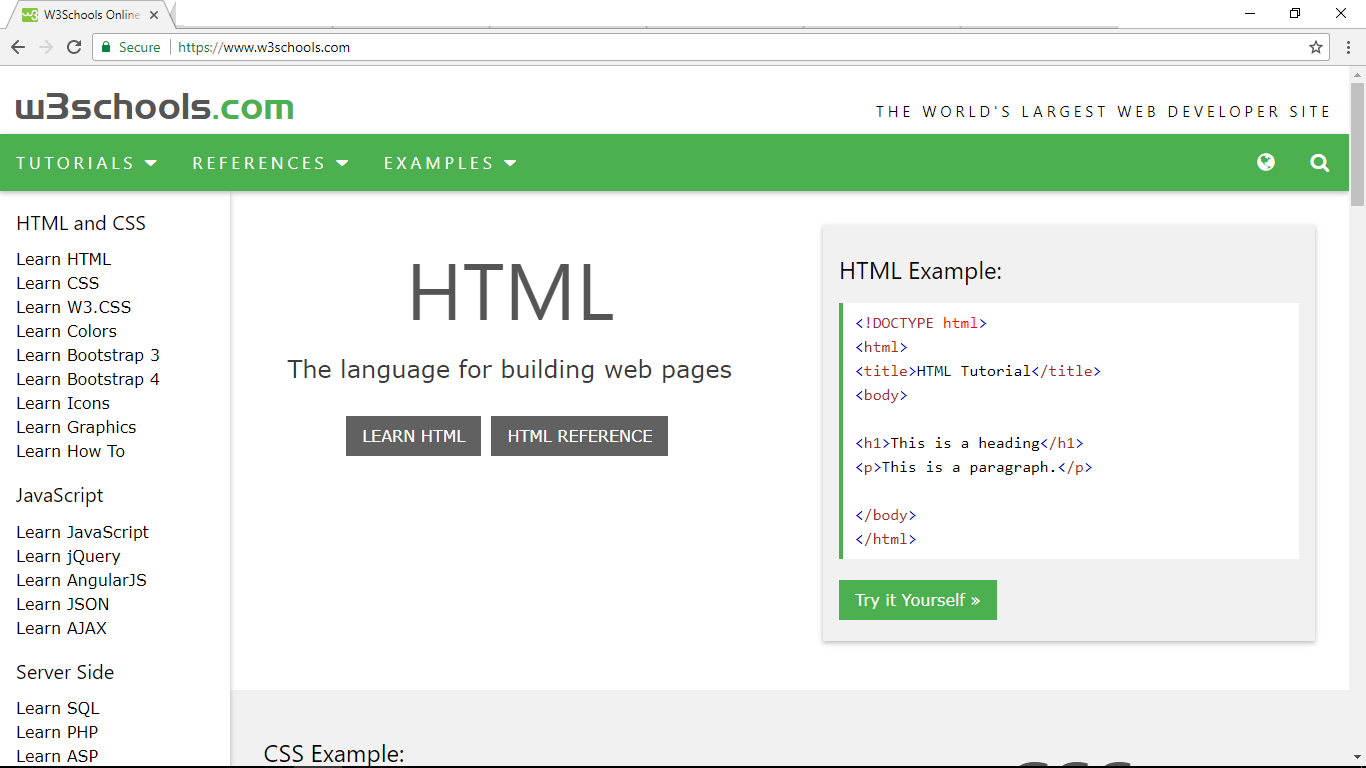Open the Learn AJAX link
The height and width of the screenshot is (768, 1366).
(61, 628)
